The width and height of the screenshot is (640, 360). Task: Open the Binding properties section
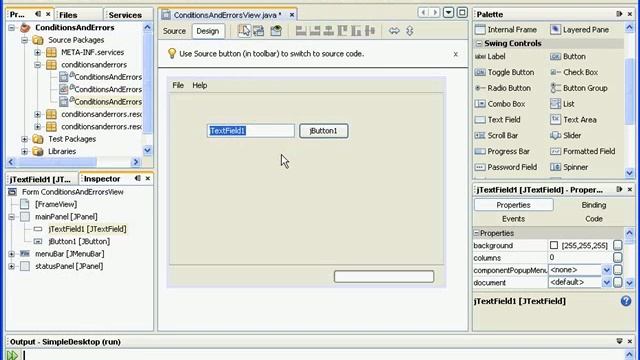pos(594,205)
